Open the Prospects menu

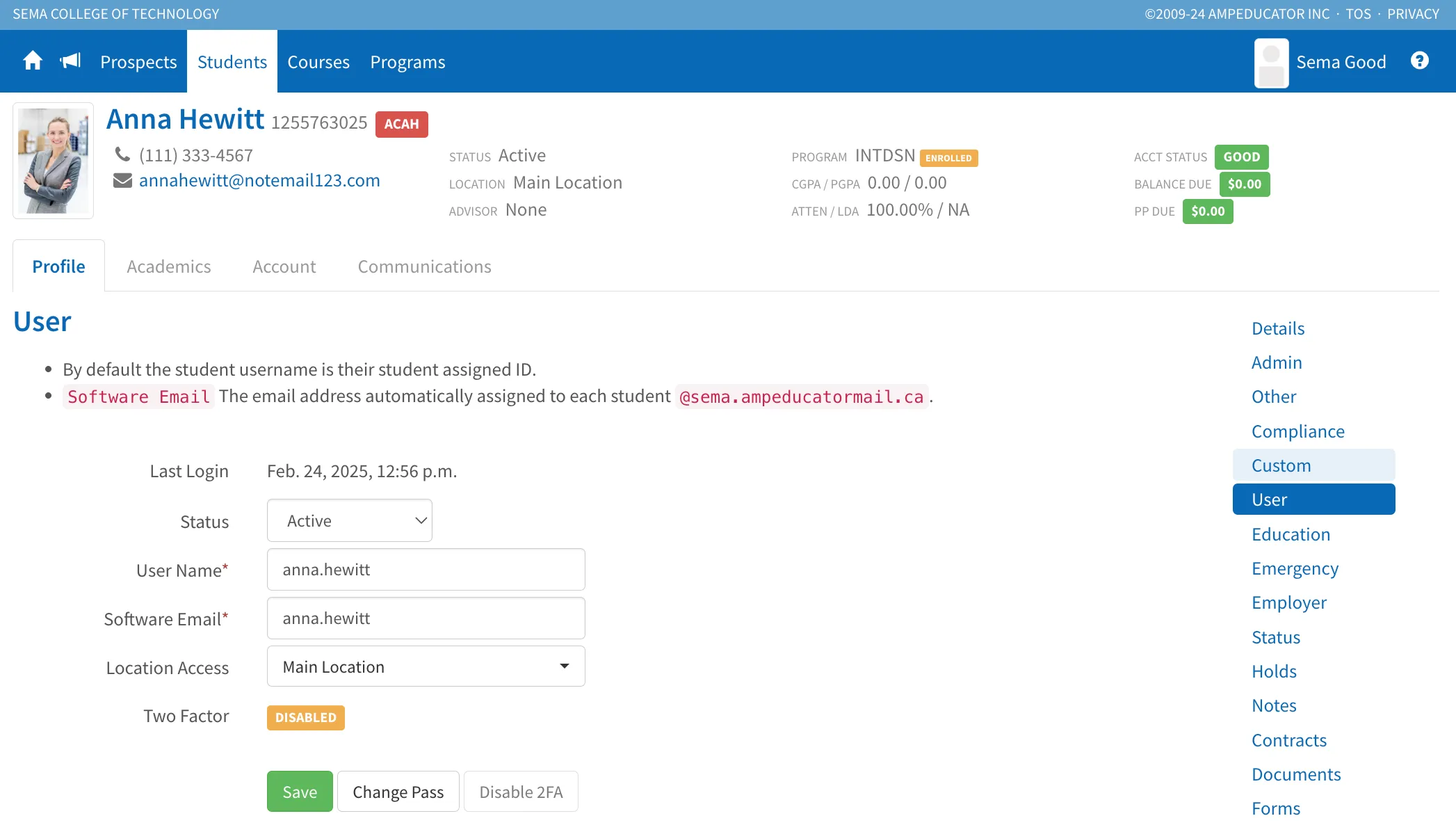138,62
